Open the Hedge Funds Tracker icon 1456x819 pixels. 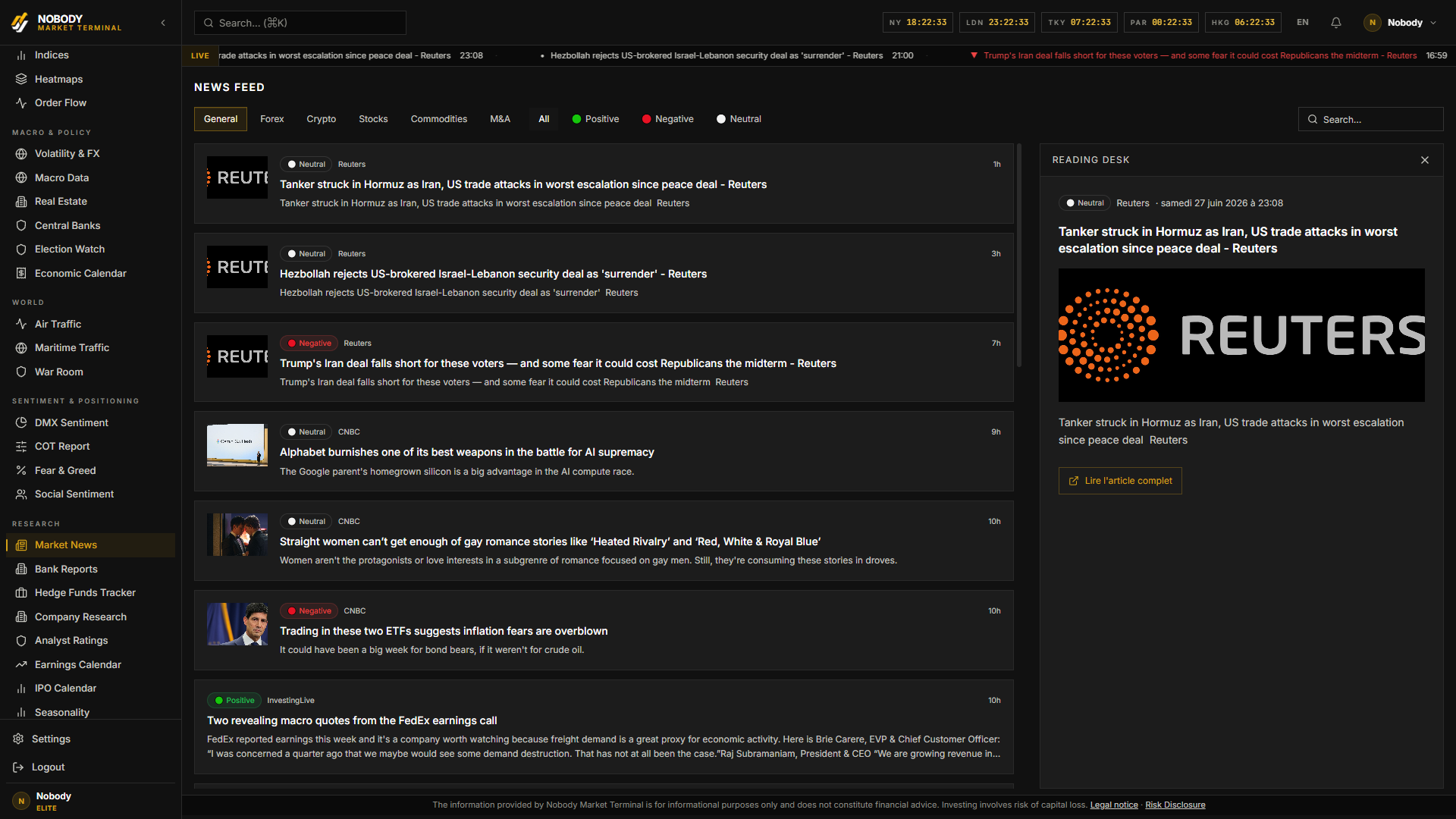click(21, 592)
